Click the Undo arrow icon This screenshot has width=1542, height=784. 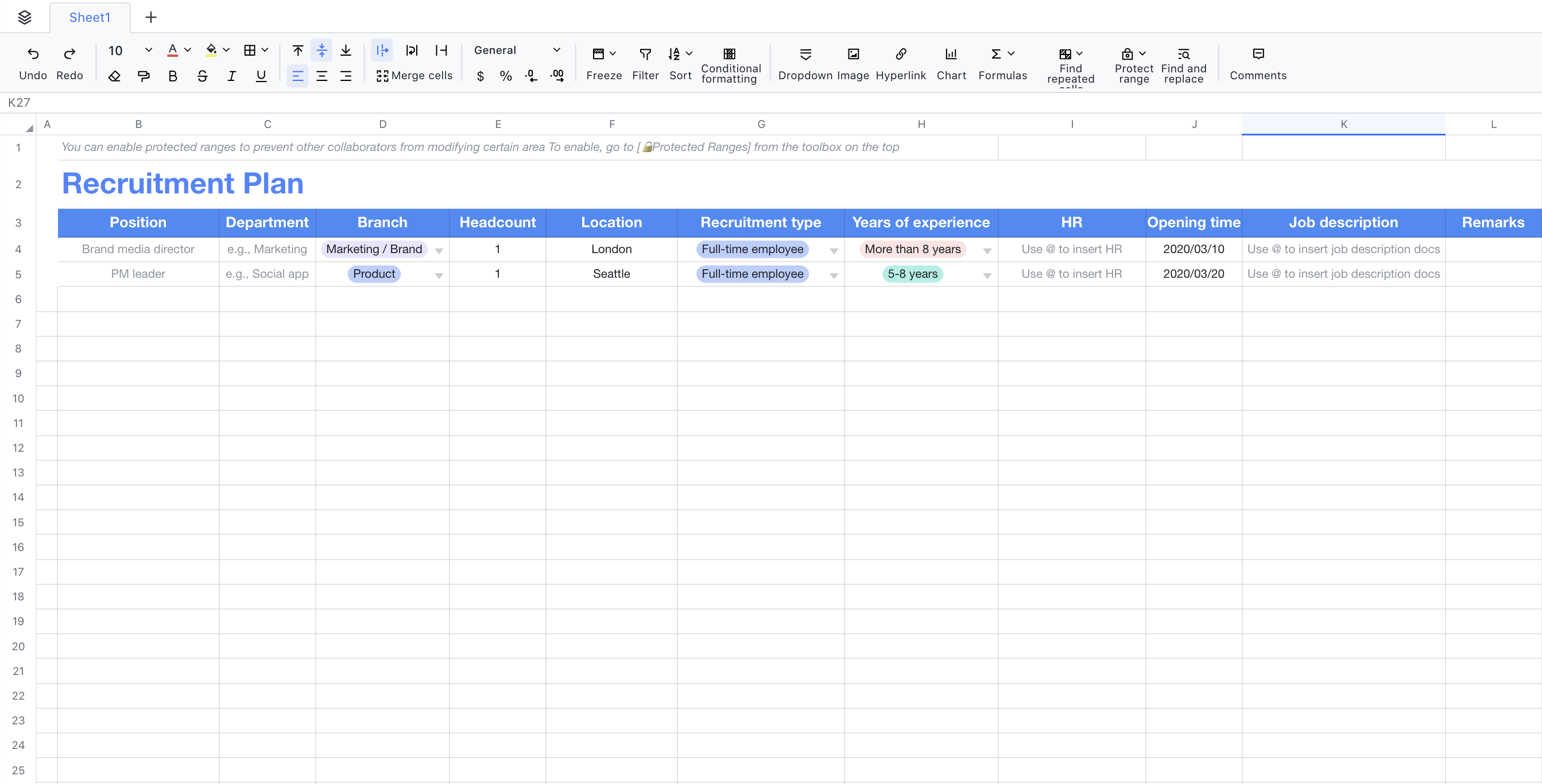click(33, 54)
